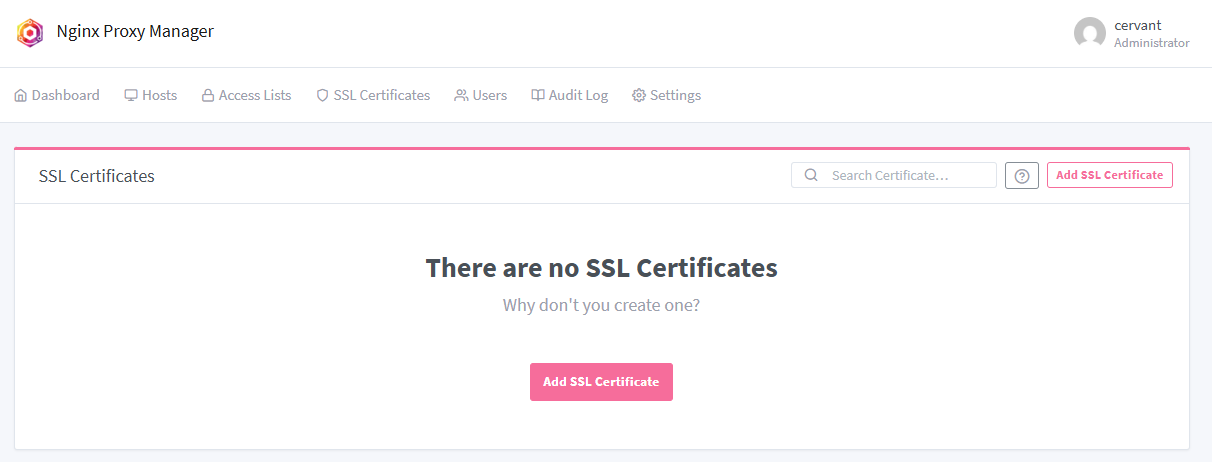This screenshot has height=462, width=1212.
Task: Click the Administrator role label
Action: 1151,43
